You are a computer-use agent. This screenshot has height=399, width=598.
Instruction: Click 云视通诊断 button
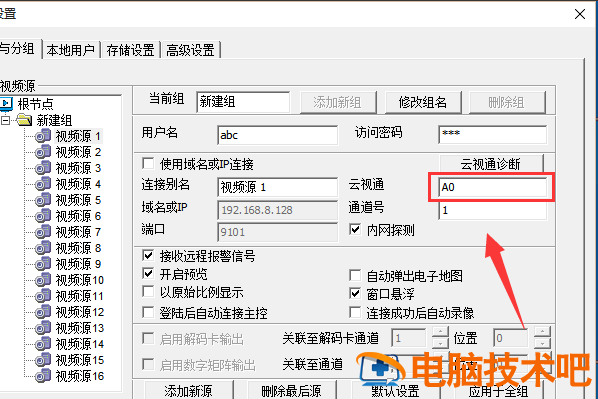(x=491, y=164)
